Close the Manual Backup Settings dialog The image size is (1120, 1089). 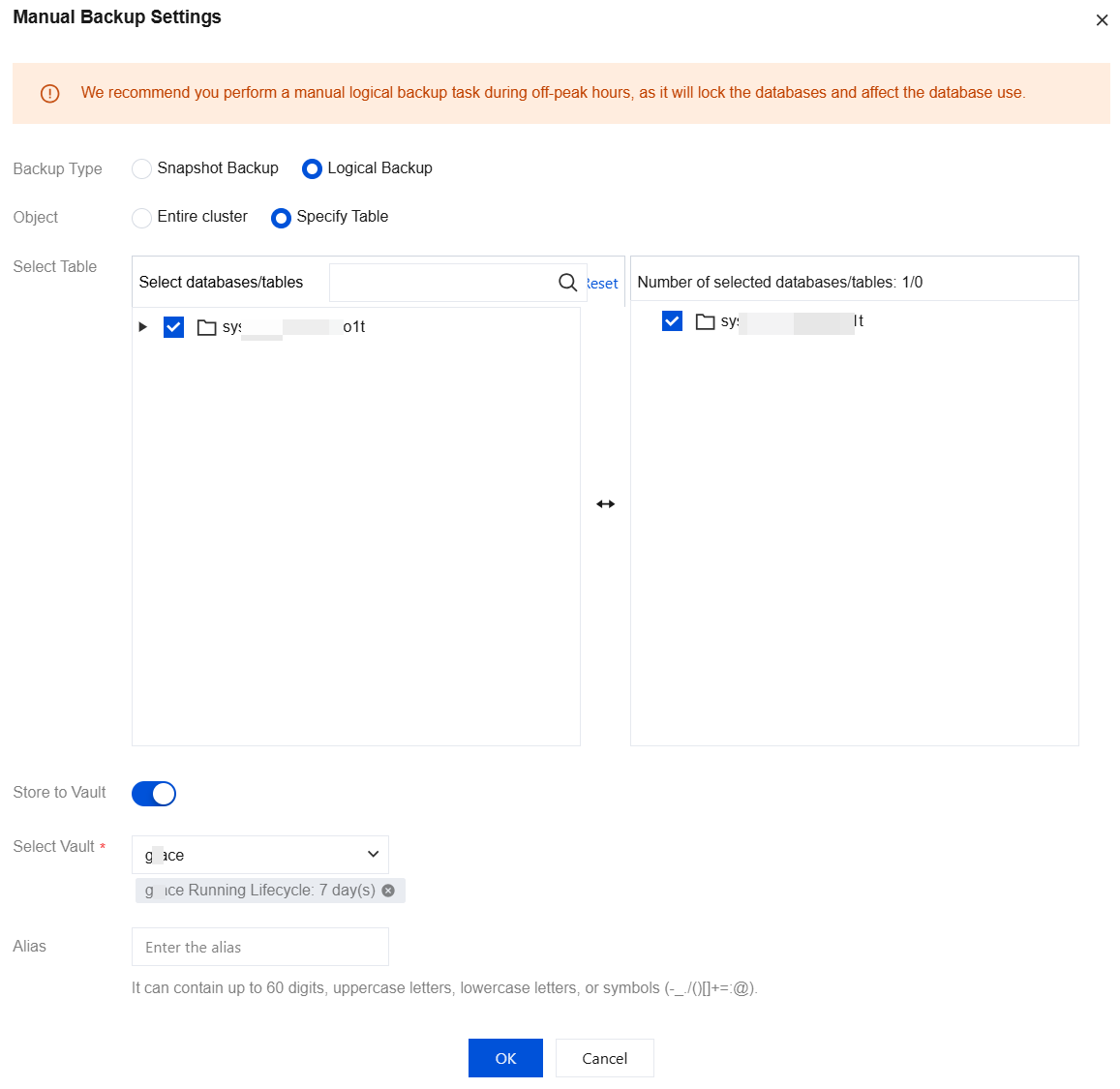pos(1102,20)
